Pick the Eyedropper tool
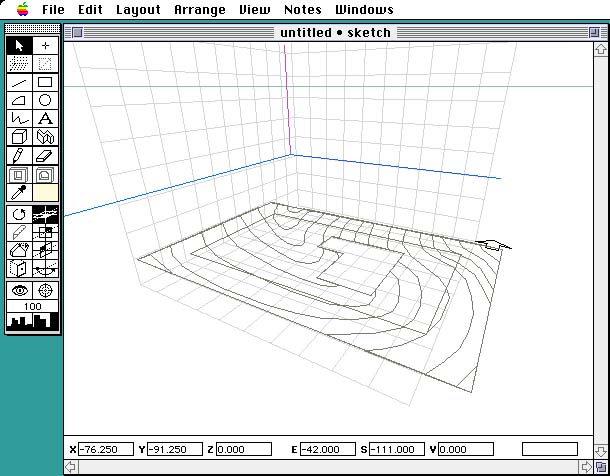610x476 pixels. [x=19, y=191]
